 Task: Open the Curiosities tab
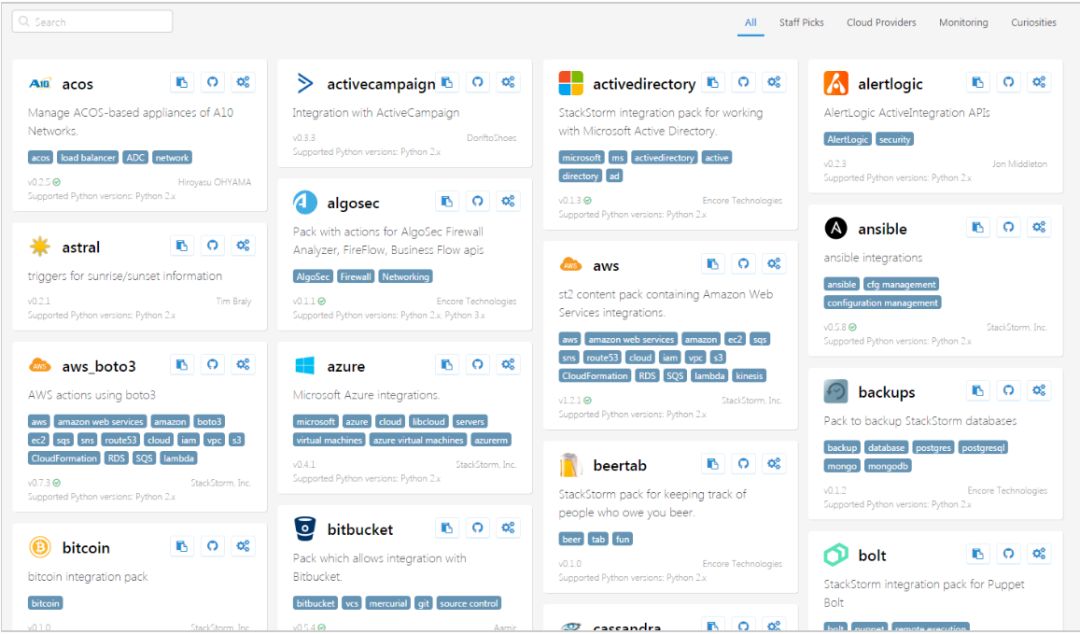(x=1033, y=22)
